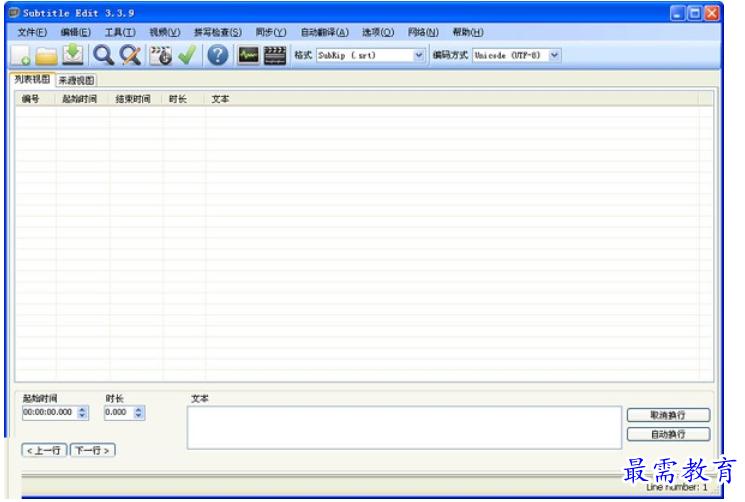This screenshot has width=745, height=502.
Task: Open Find with the magnifier icon
Action: (x=103, y=55)
